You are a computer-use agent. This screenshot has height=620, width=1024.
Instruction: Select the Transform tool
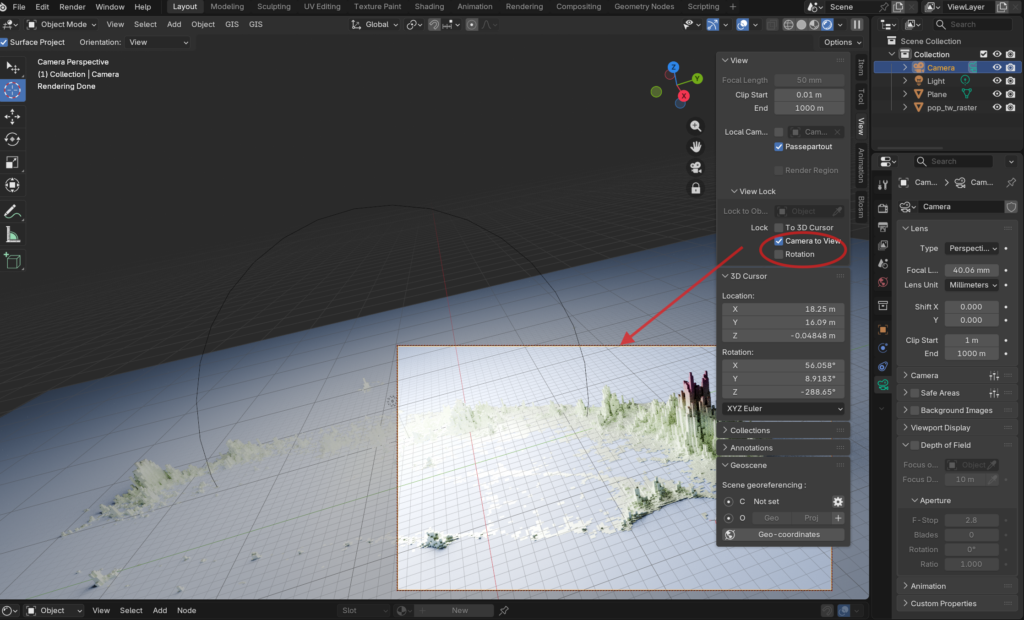click(x=12, y=185)
